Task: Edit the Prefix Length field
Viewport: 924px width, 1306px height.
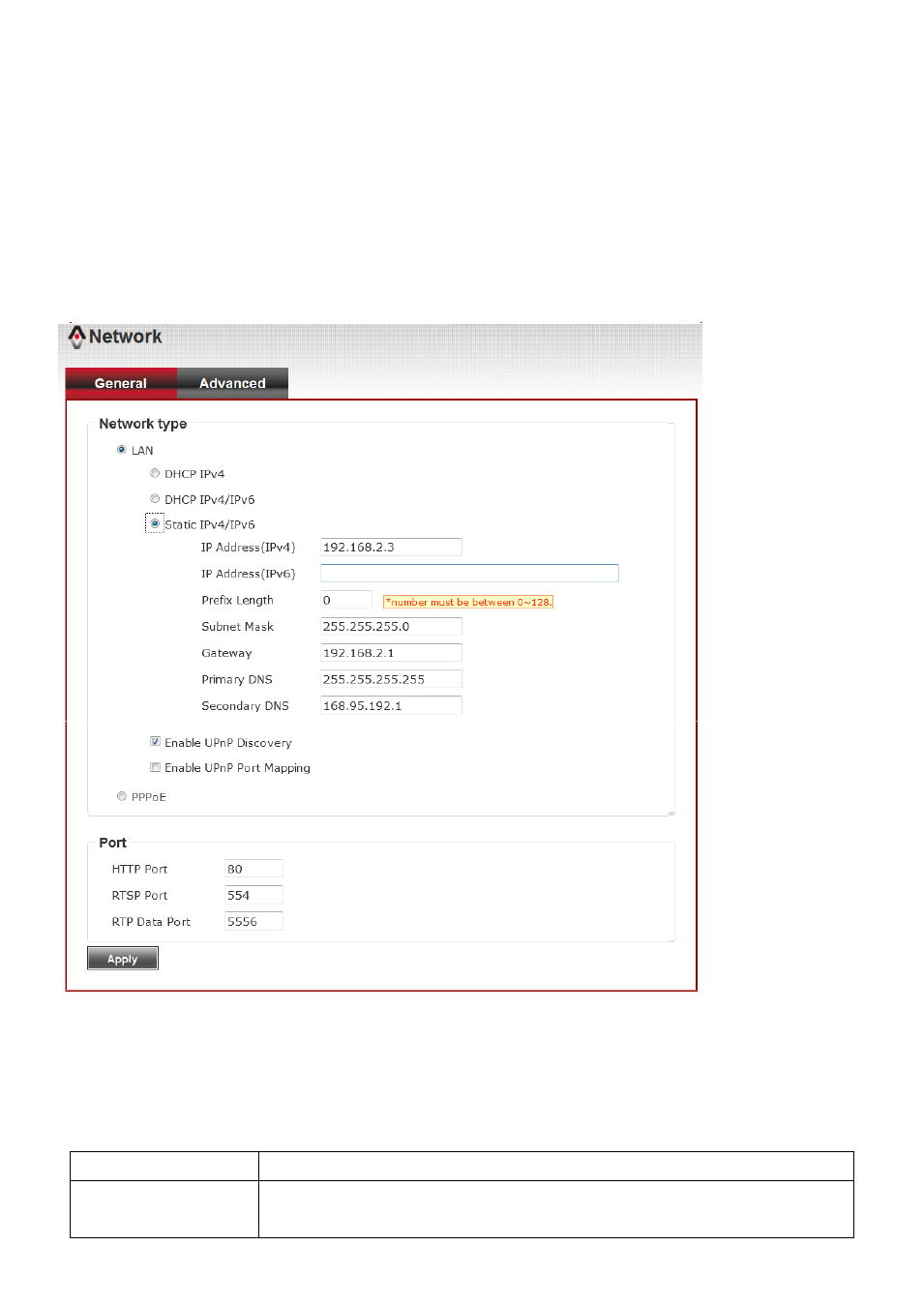Action: pos(346,600)
